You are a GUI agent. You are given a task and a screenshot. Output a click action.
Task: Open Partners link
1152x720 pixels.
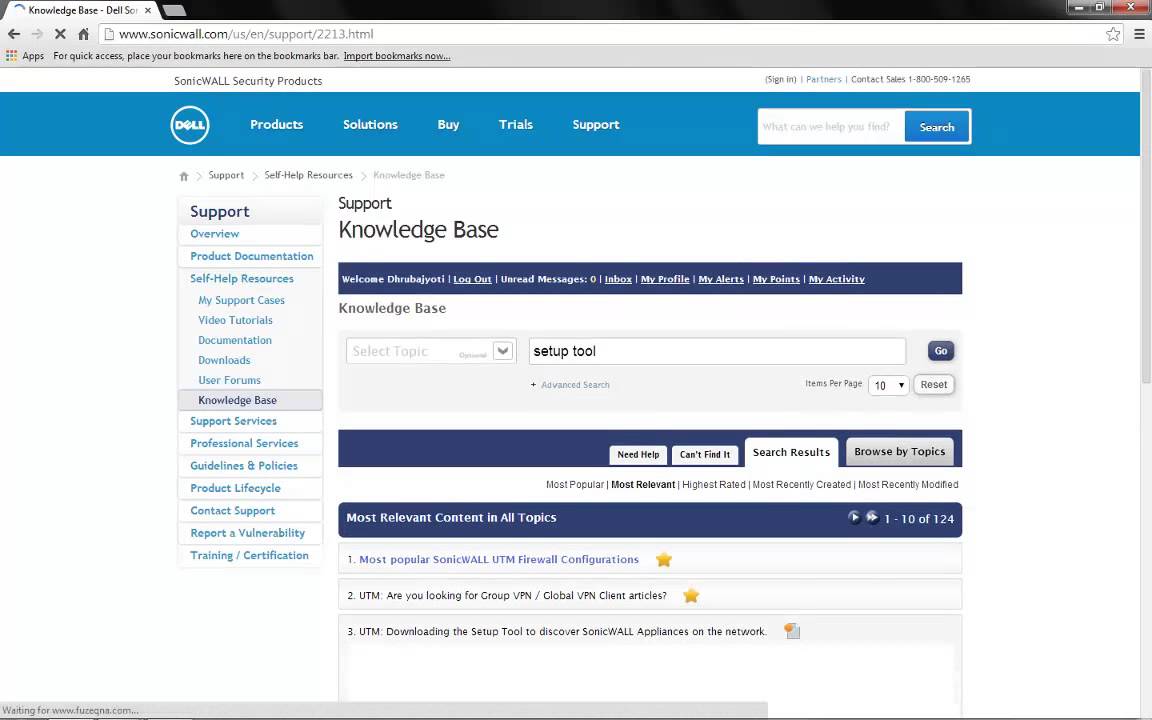click(x=824, y=79)
